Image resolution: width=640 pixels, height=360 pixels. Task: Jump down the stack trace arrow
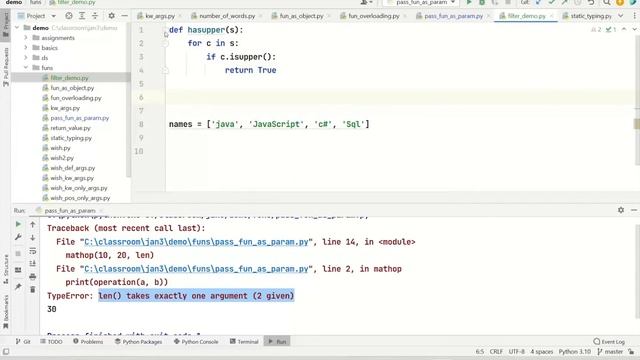(33, 237)
